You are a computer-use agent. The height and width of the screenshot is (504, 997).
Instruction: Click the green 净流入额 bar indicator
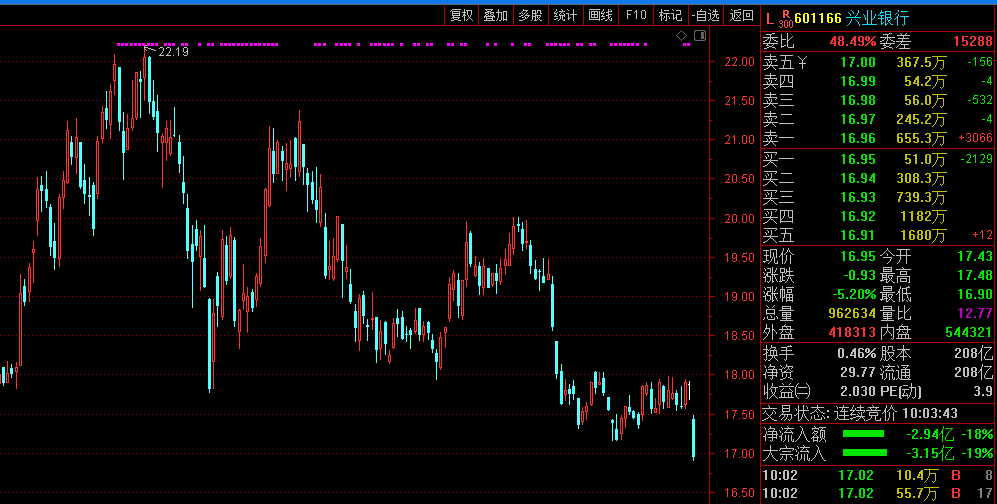click(x=863, y=435)
